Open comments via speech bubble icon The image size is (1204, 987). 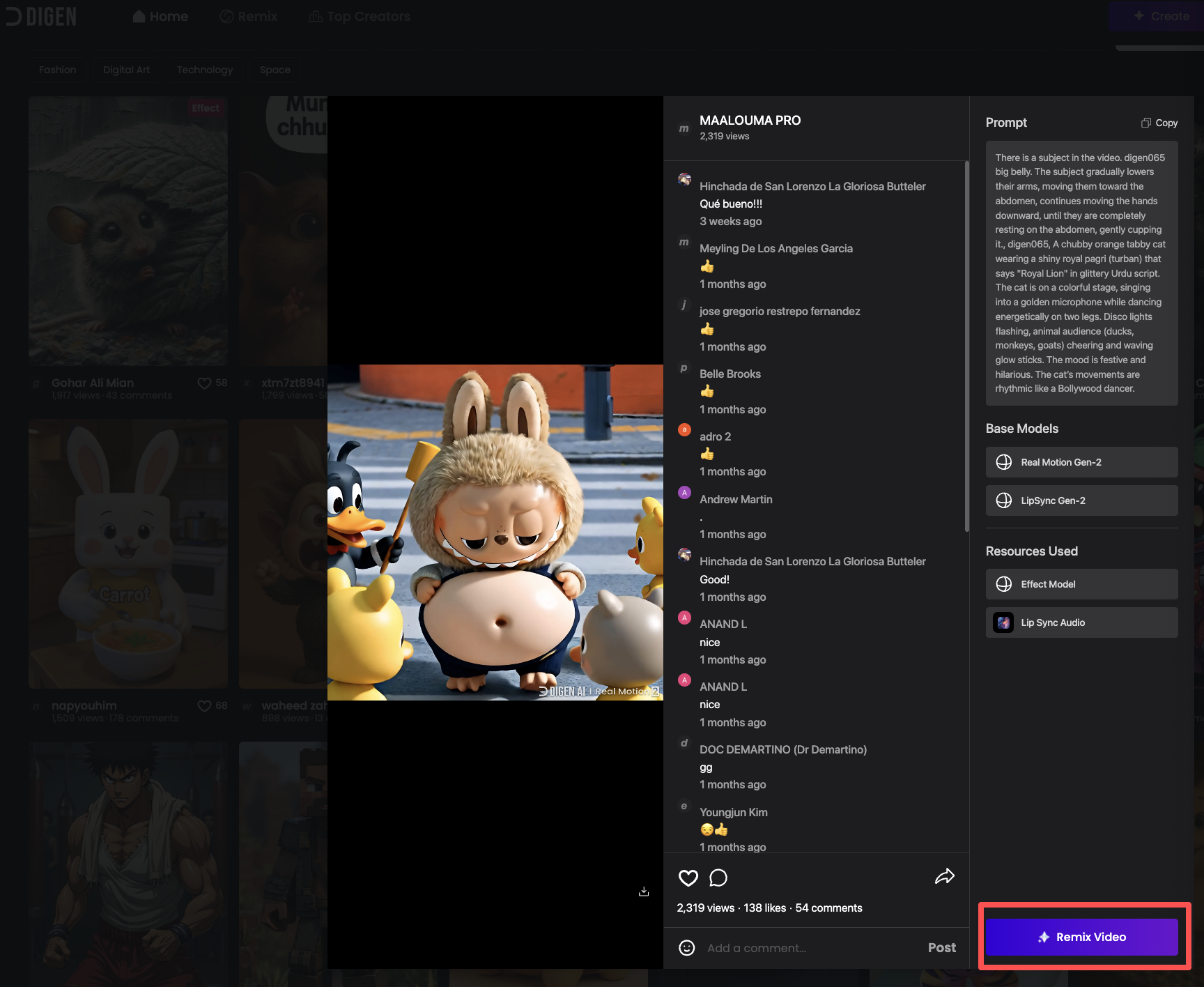click(x=718, y=878)
